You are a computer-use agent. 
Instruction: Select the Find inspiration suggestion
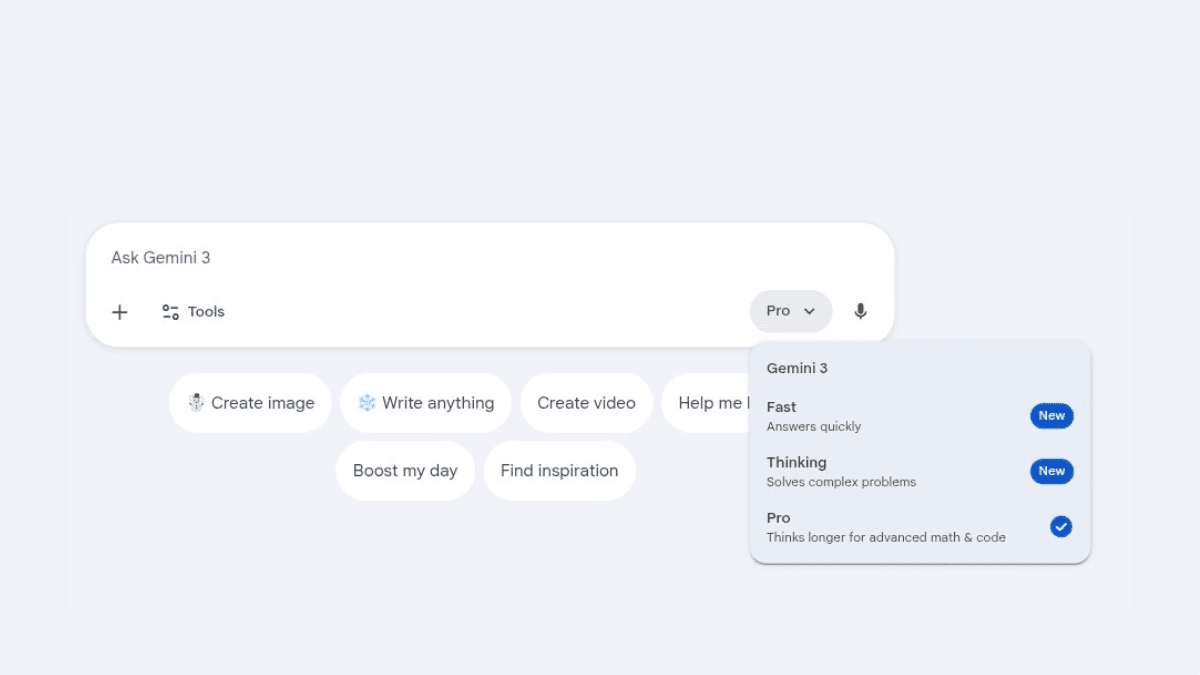click(x=559, y=471)
